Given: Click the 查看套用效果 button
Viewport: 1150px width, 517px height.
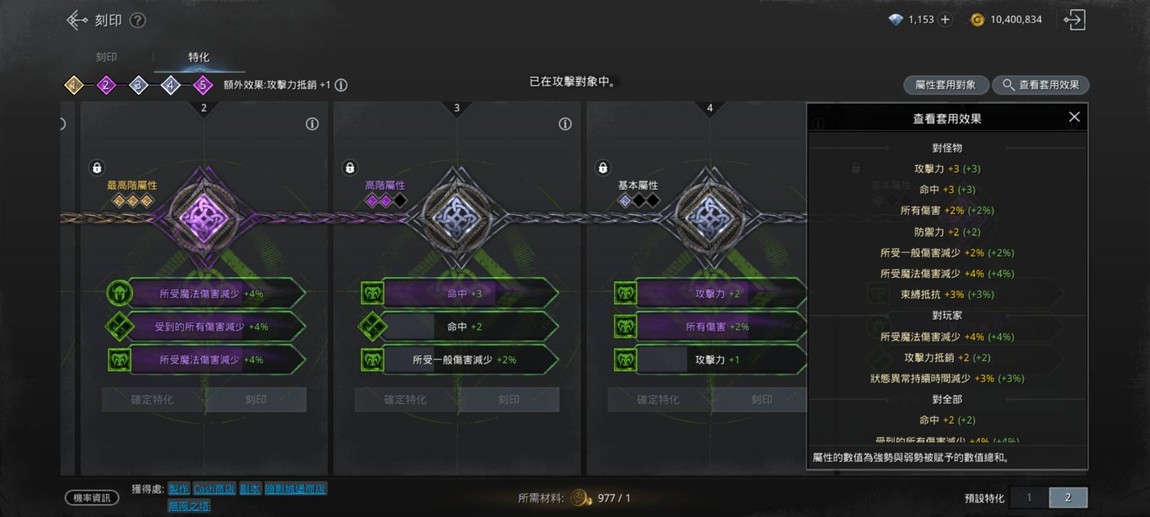Looking at the screenshot, I should point(1041,85).
